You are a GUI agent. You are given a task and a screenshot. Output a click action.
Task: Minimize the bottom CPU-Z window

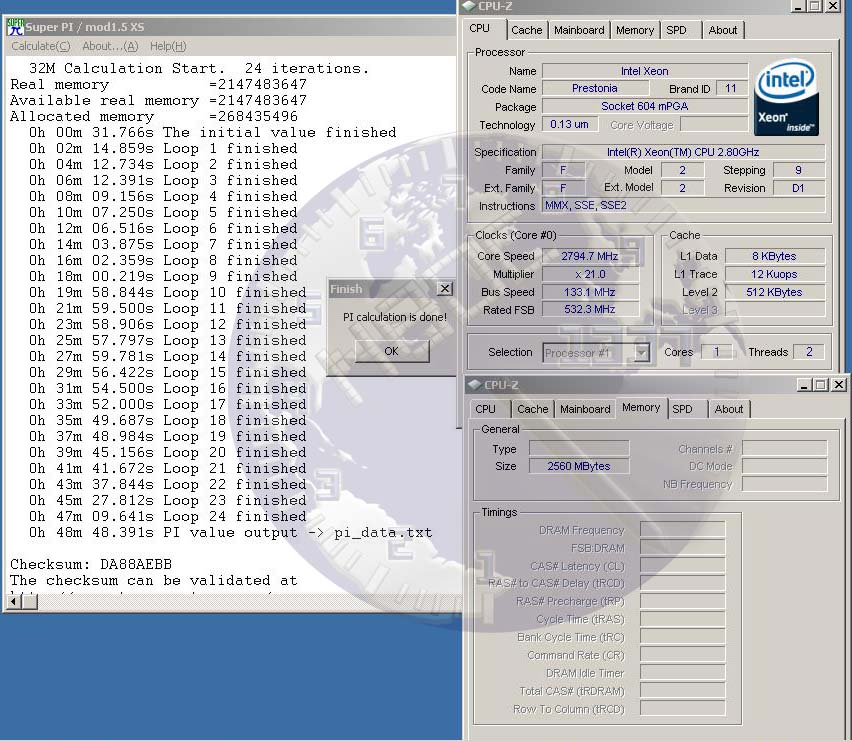coord(804,385)
